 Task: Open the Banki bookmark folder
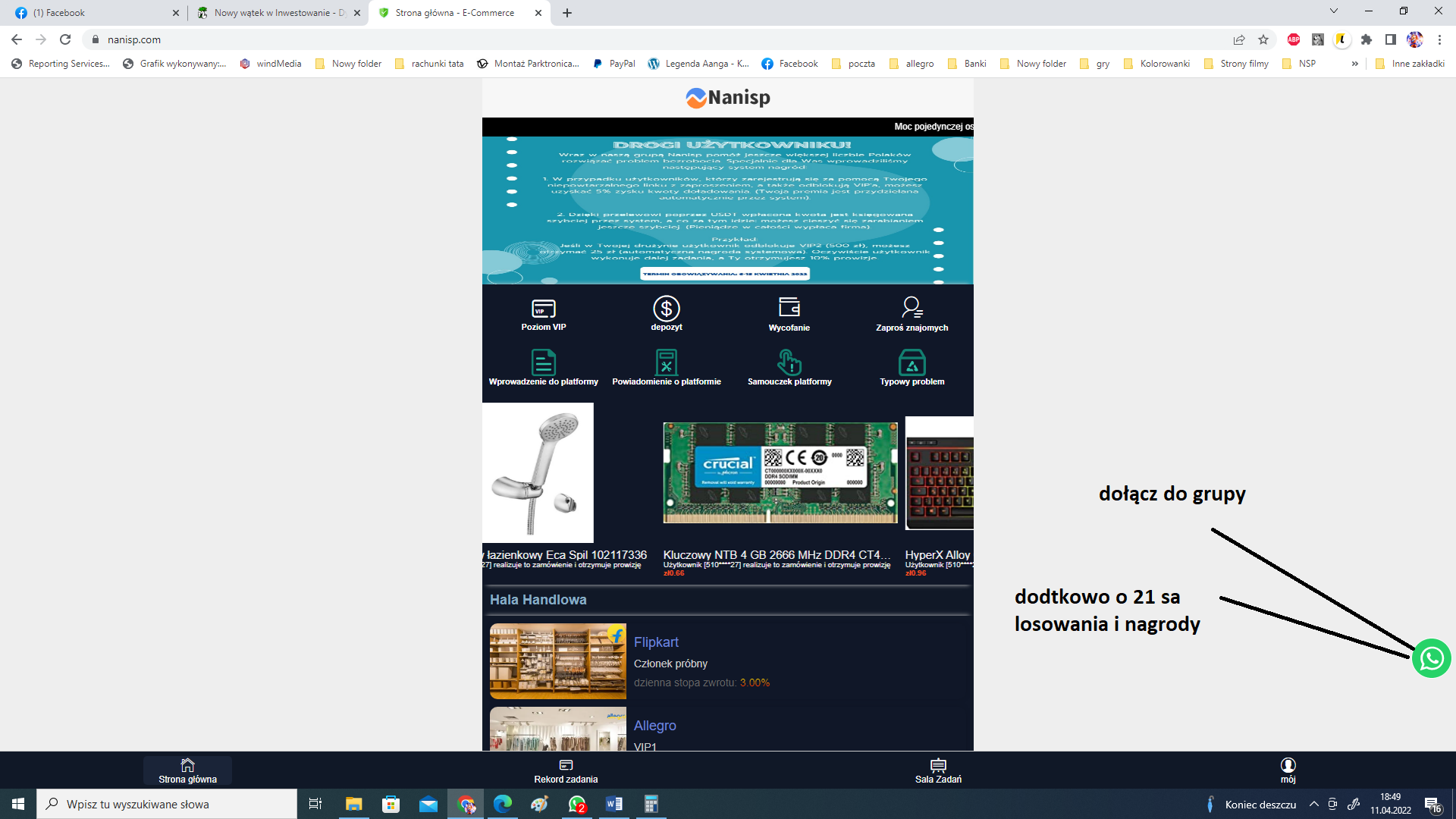(x=968, y=64)
